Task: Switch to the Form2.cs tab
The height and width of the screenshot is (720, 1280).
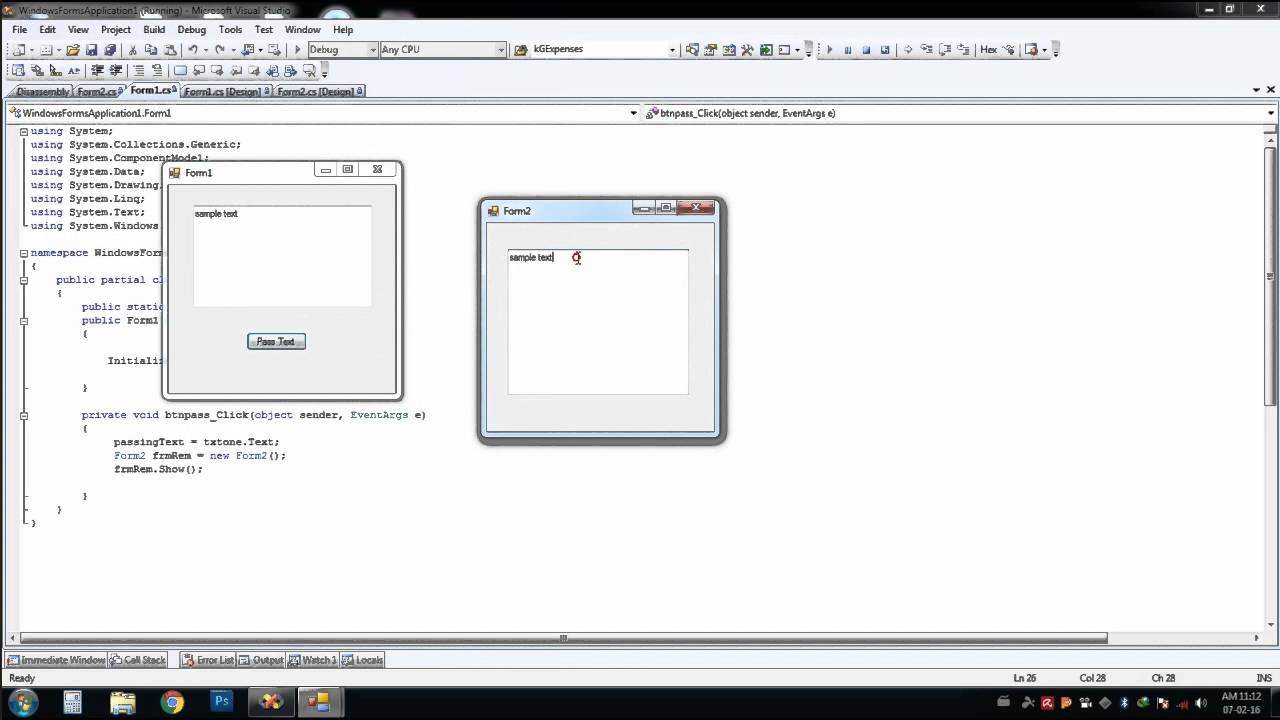Action: click(x=97, y=91)
